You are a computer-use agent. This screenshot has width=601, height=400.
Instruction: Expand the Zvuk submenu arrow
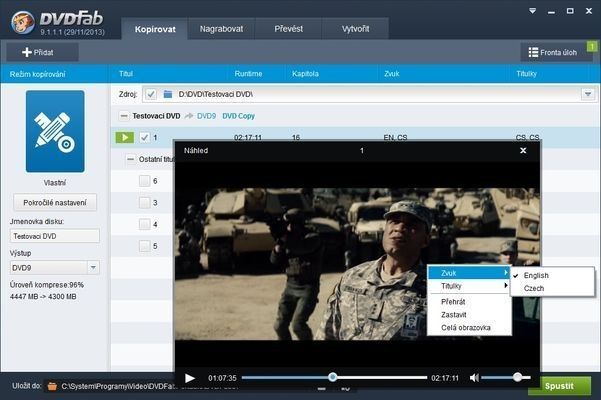click(506, 273)
